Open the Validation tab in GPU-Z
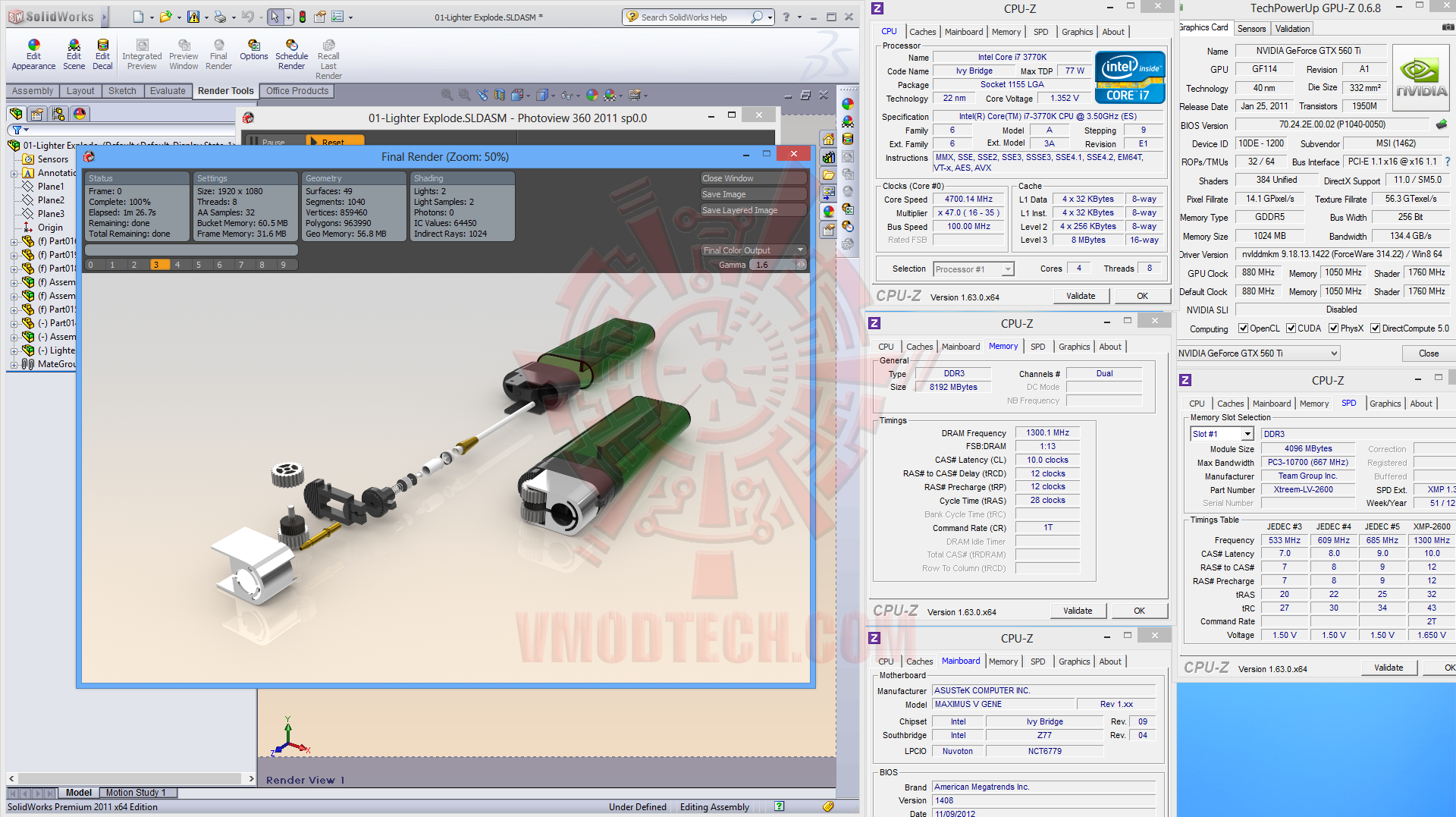Viewport: 1456px width, 817px height. click(1292, 29)
